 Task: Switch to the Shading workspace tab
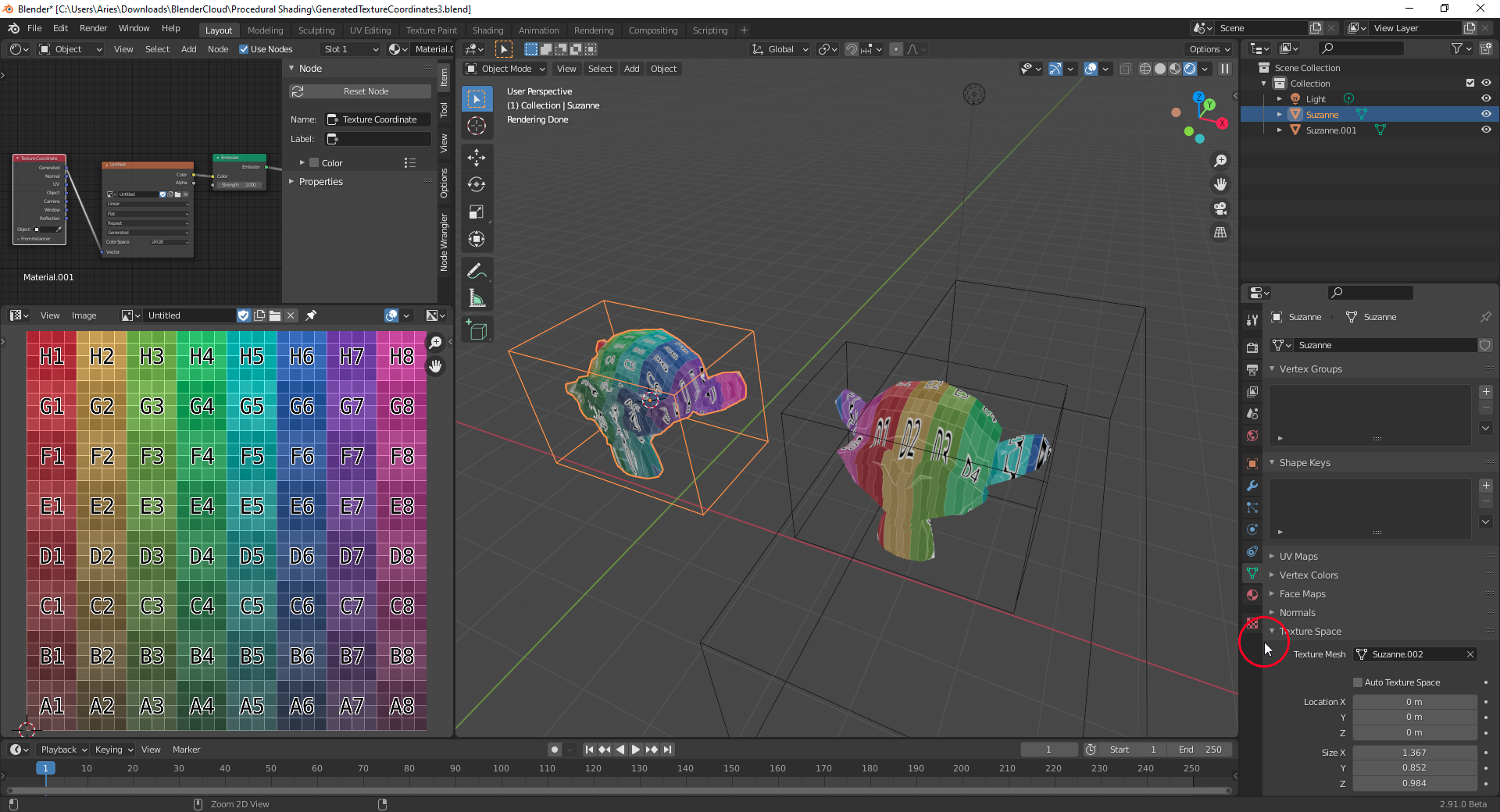point(487,30)
